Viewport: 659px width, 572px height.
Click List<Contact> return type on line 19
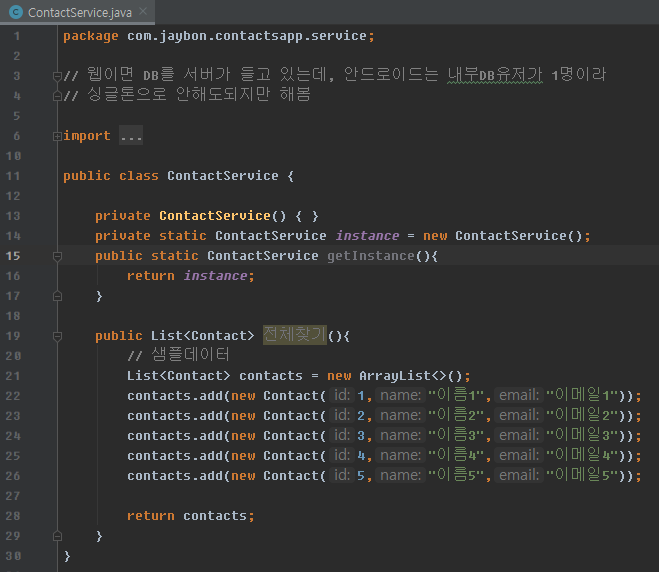pyautogui.click(x=203, y=336)
